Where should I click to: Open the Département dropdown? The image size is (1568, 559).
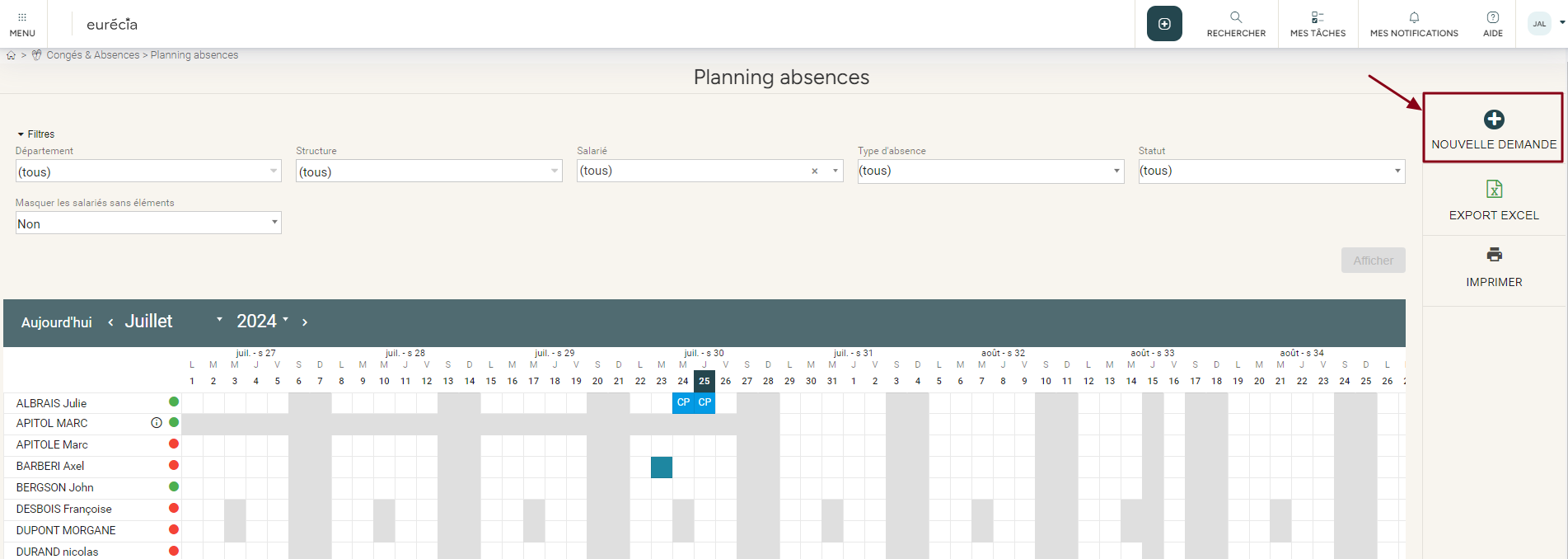148,171
